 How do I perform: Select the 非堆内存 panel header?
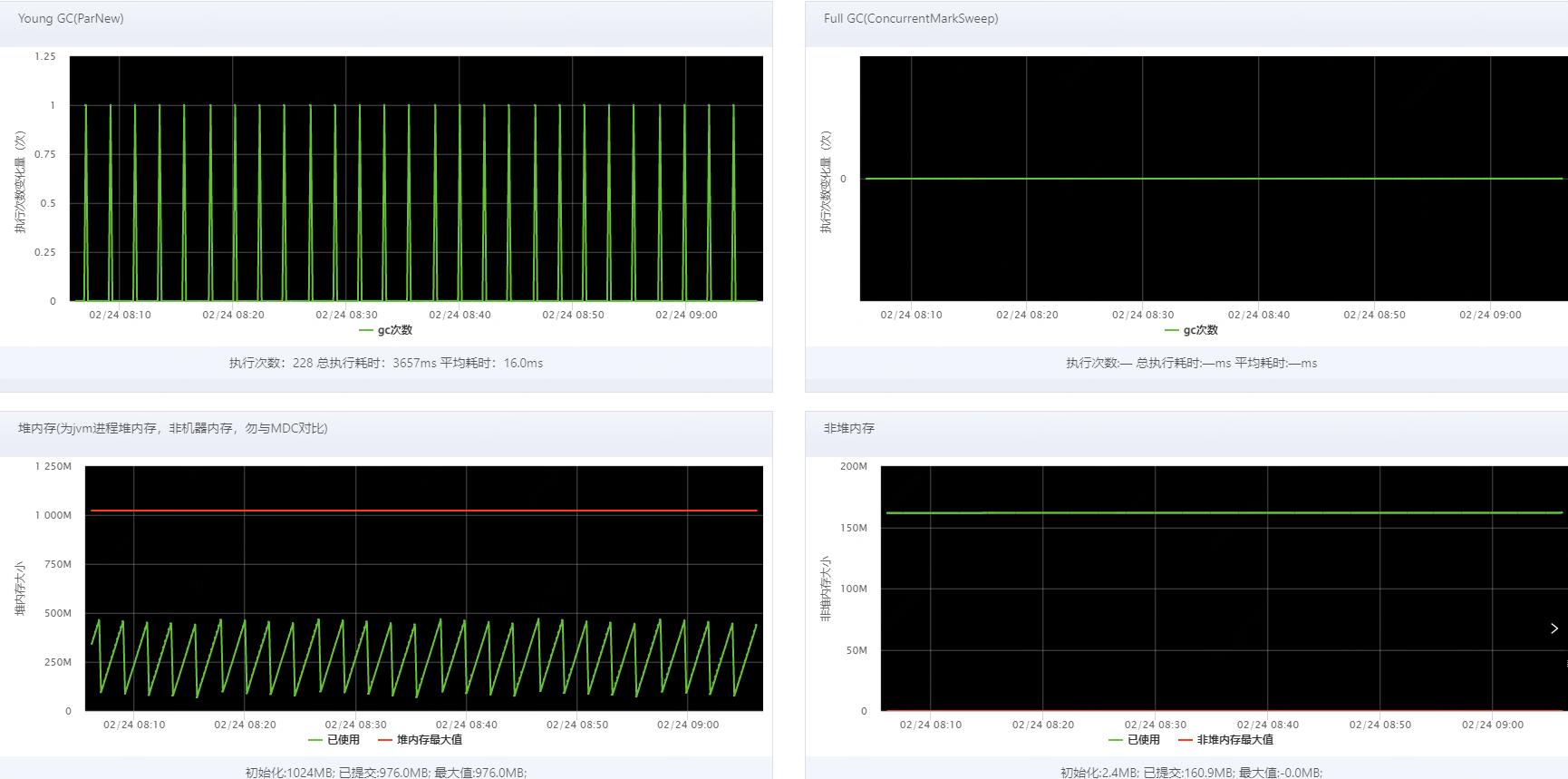[x=848, y=428]
